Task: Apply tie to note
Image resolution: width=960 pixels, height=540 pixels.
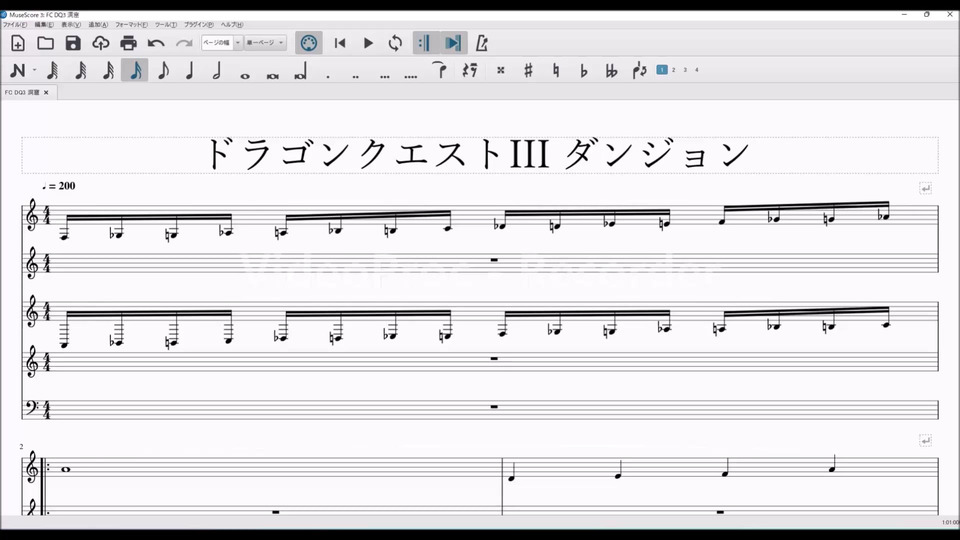Action: 439,70
